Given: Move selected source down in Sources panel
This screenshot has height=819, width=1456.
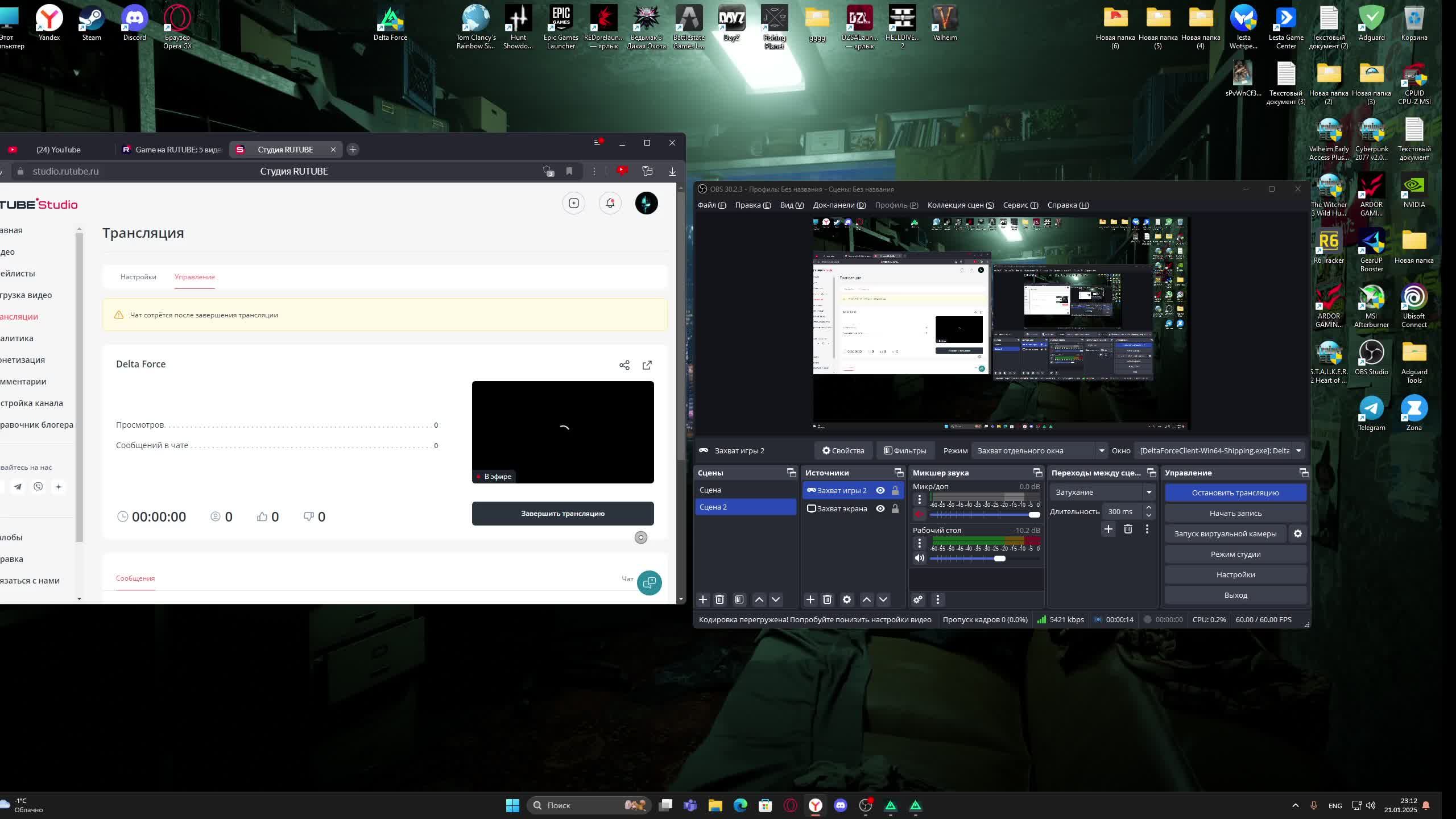Looking at the screenshot, I should (x=883, y=599).
